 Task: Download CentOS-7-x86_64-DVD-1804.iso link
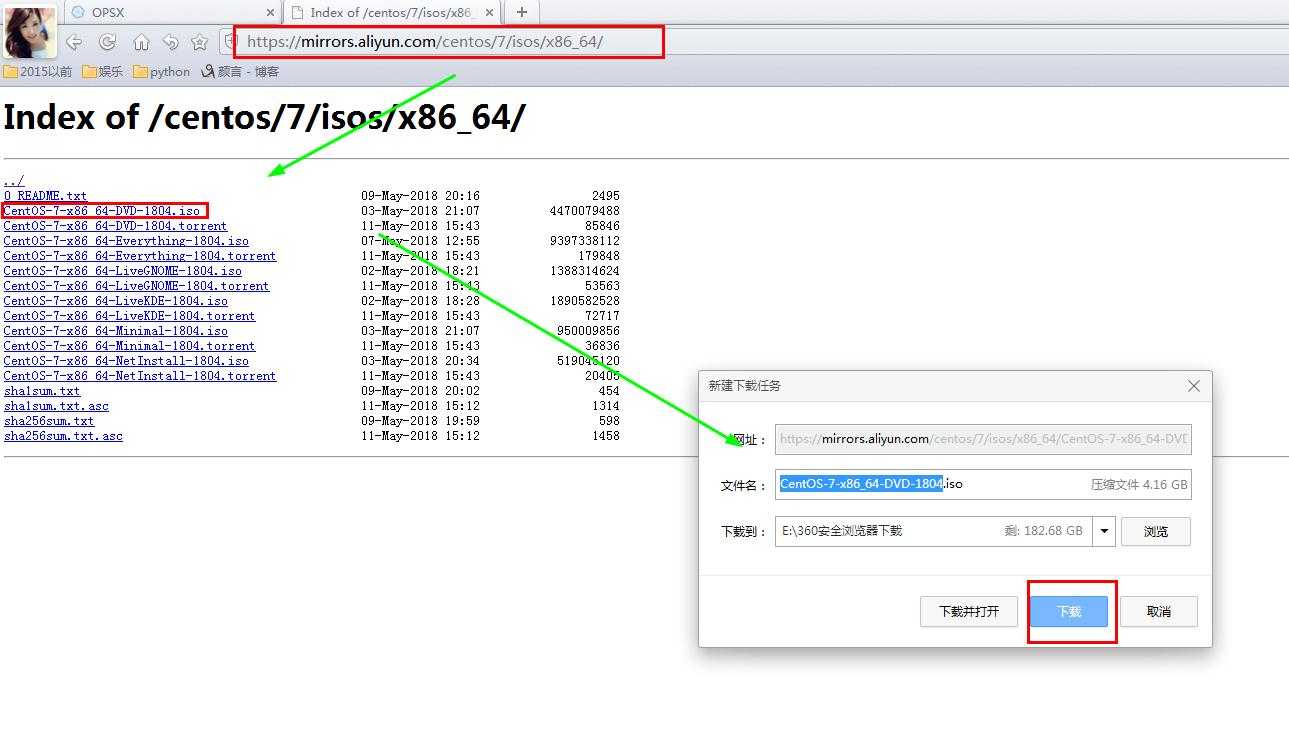tap(102, 211)
